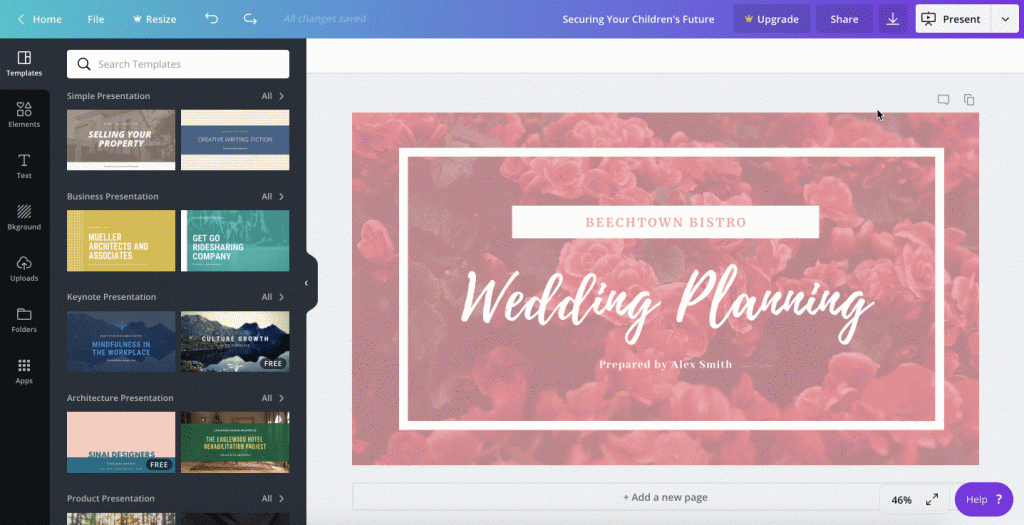1024x525 pixels.
Task: Duplicate the page with copy icon
Action: click(969, 100)
